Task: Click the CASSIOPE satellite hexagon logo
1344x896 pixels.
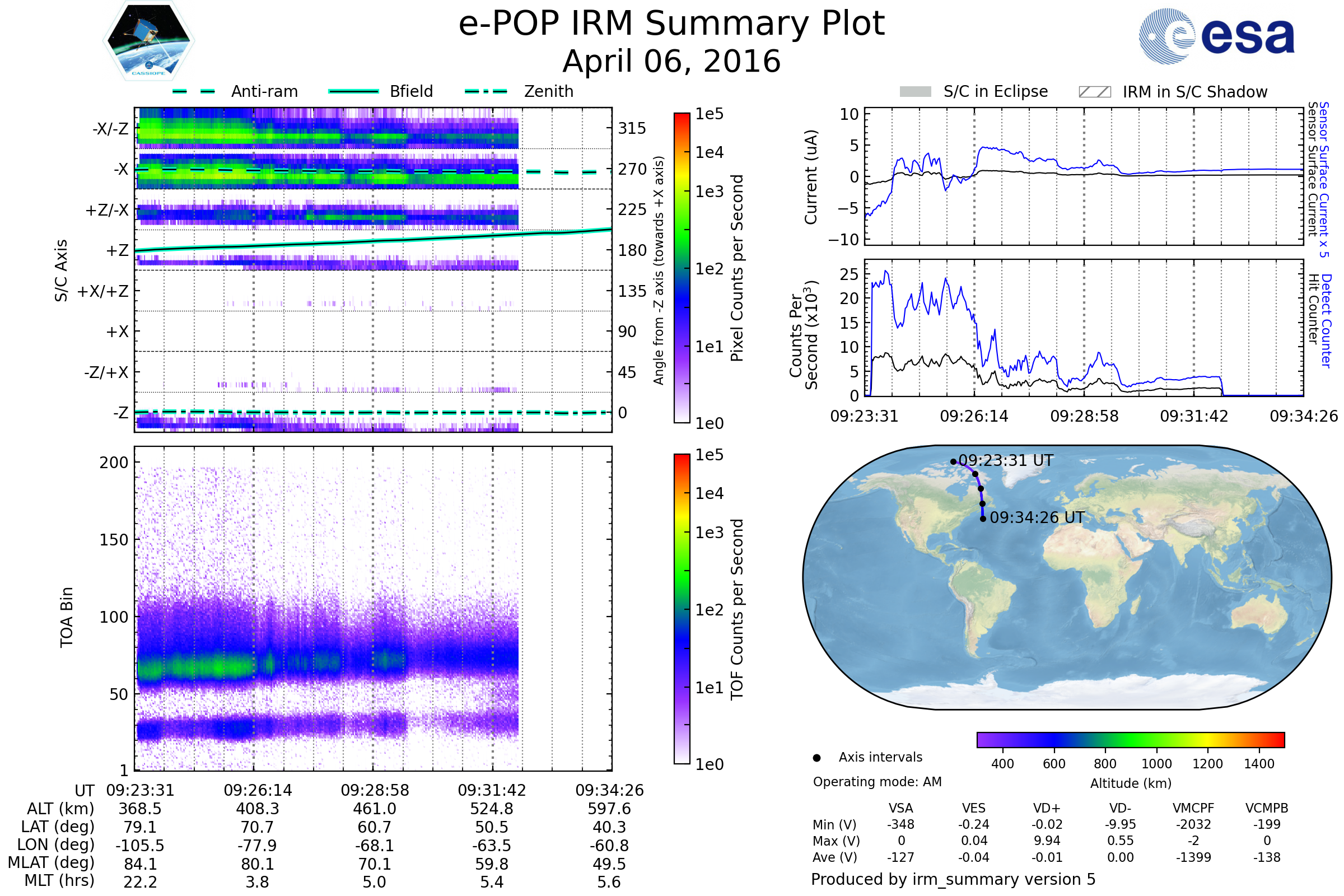Action: pyautogui.click(x=148, y=41)
